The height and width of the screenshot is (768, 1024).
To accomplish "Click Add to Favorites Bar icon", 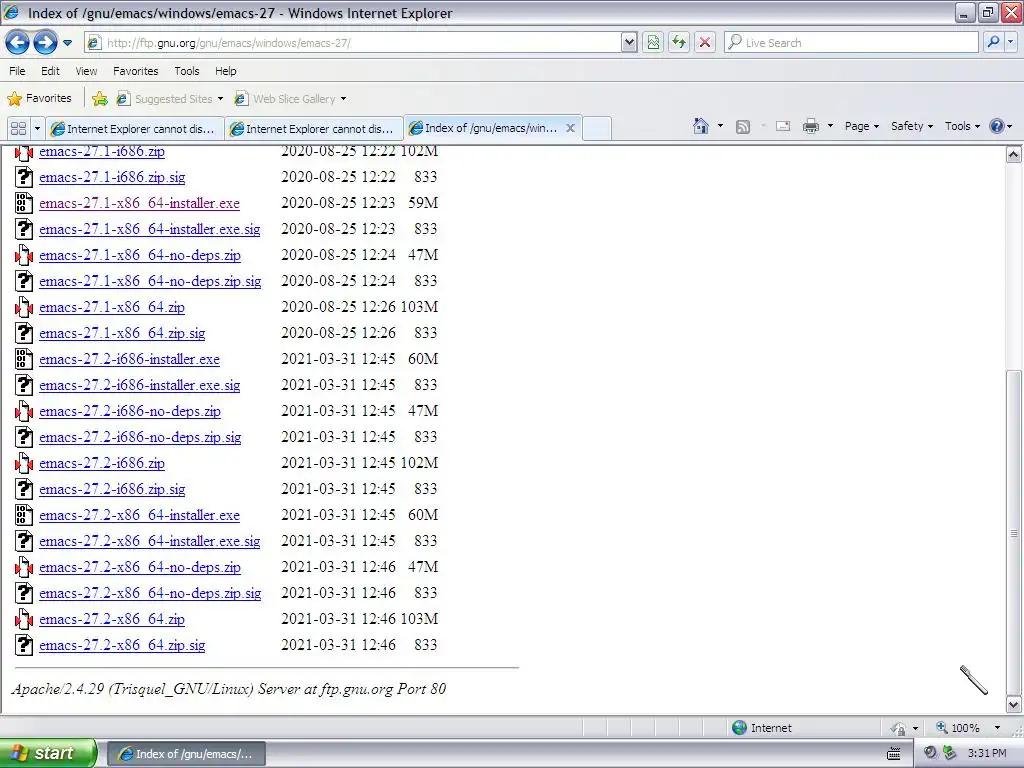I will click(x=100, y=99).
